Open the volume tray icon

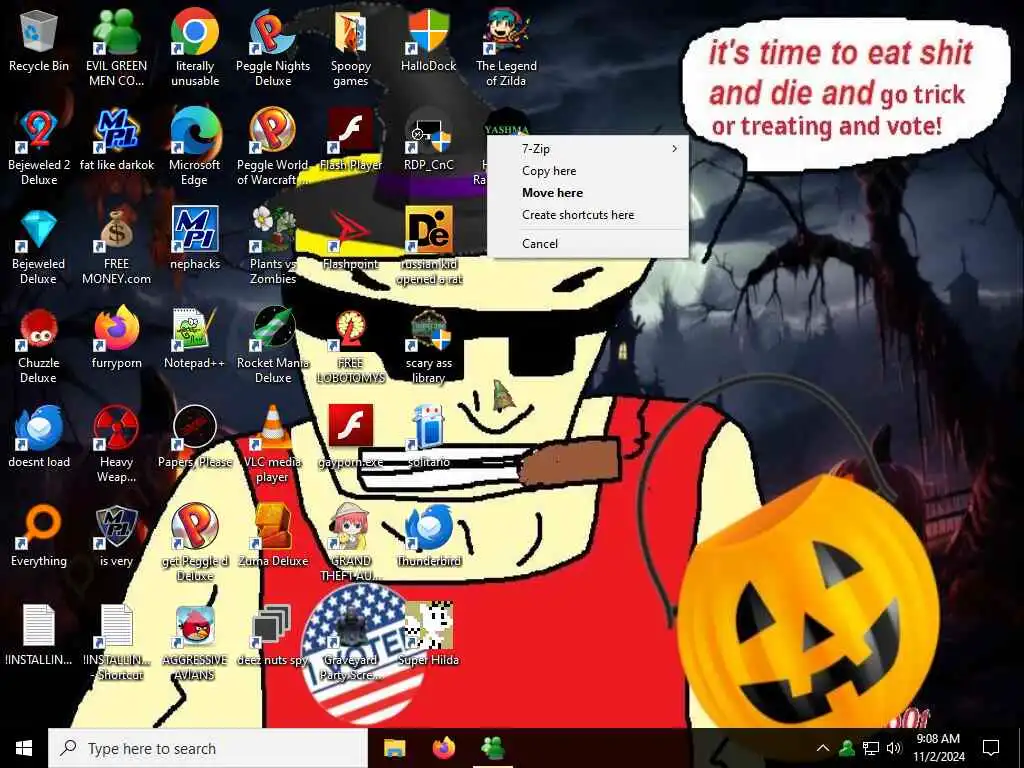(894, 748)
